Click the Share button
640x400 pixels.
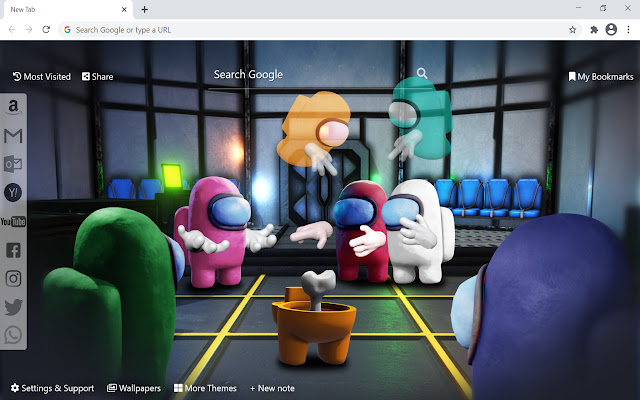click(98, 77)
